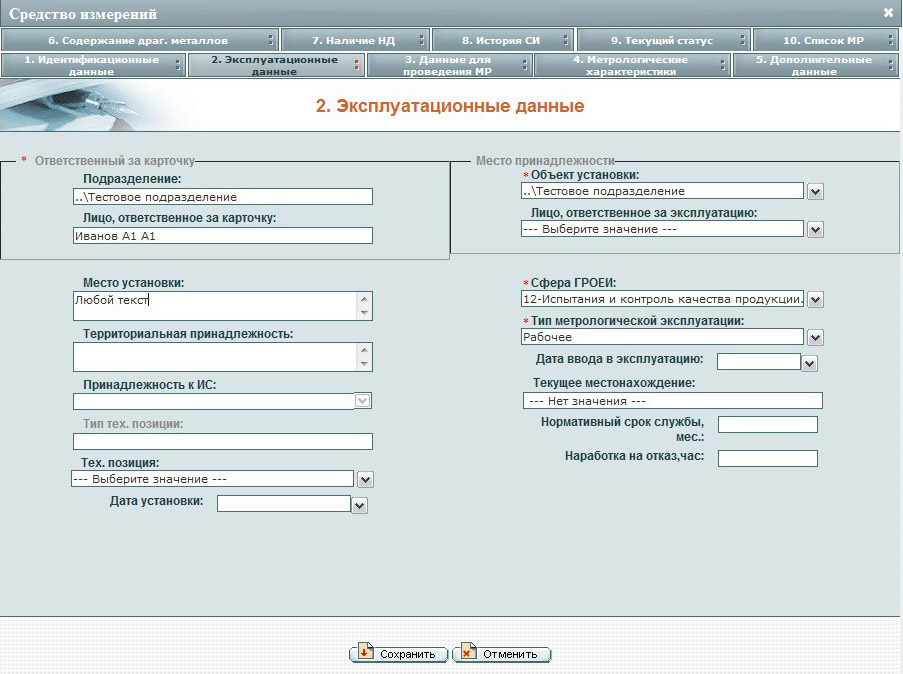Click scroll-up arrow in Территориальная принадлежность field
903x674 pixels.
coord(364,349)
